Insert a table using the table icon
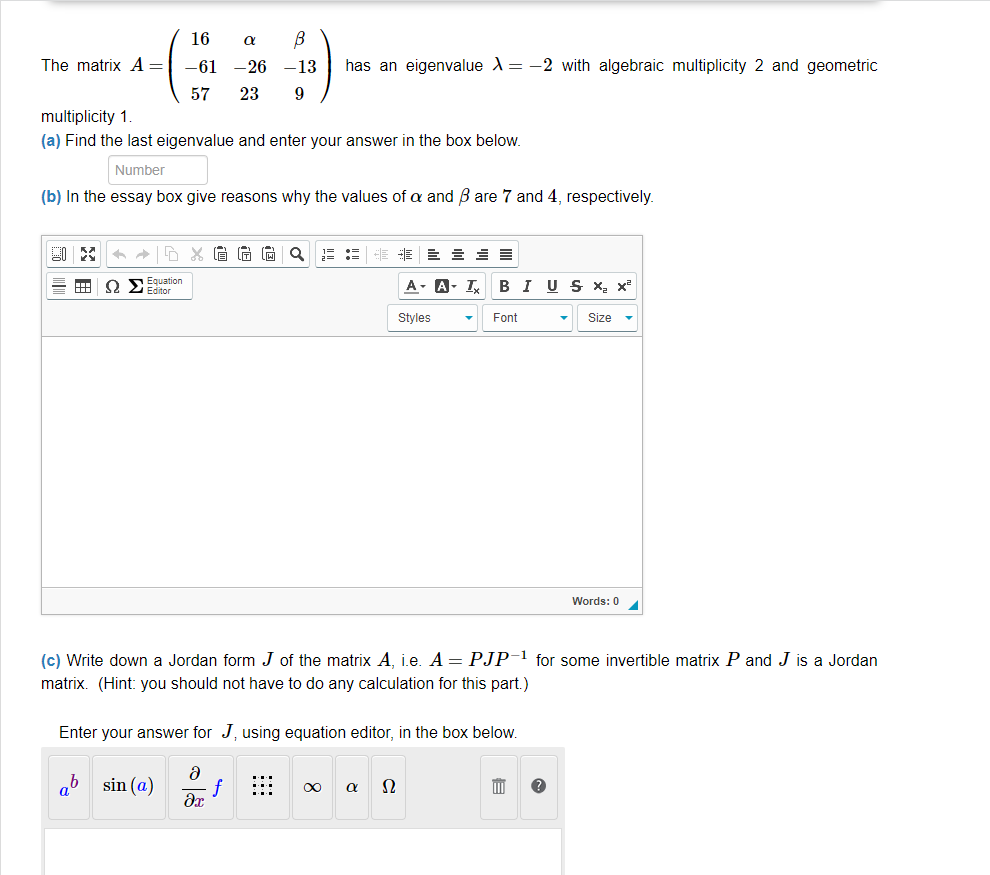The image size is (990, 875). pos(82,285)
